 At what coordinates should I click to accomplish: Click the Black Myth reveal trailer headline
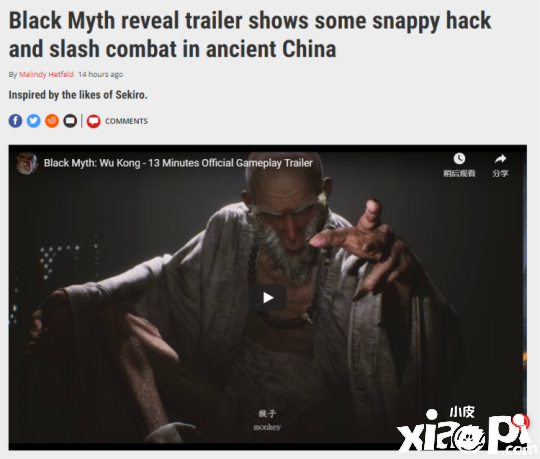pos(250,34)
